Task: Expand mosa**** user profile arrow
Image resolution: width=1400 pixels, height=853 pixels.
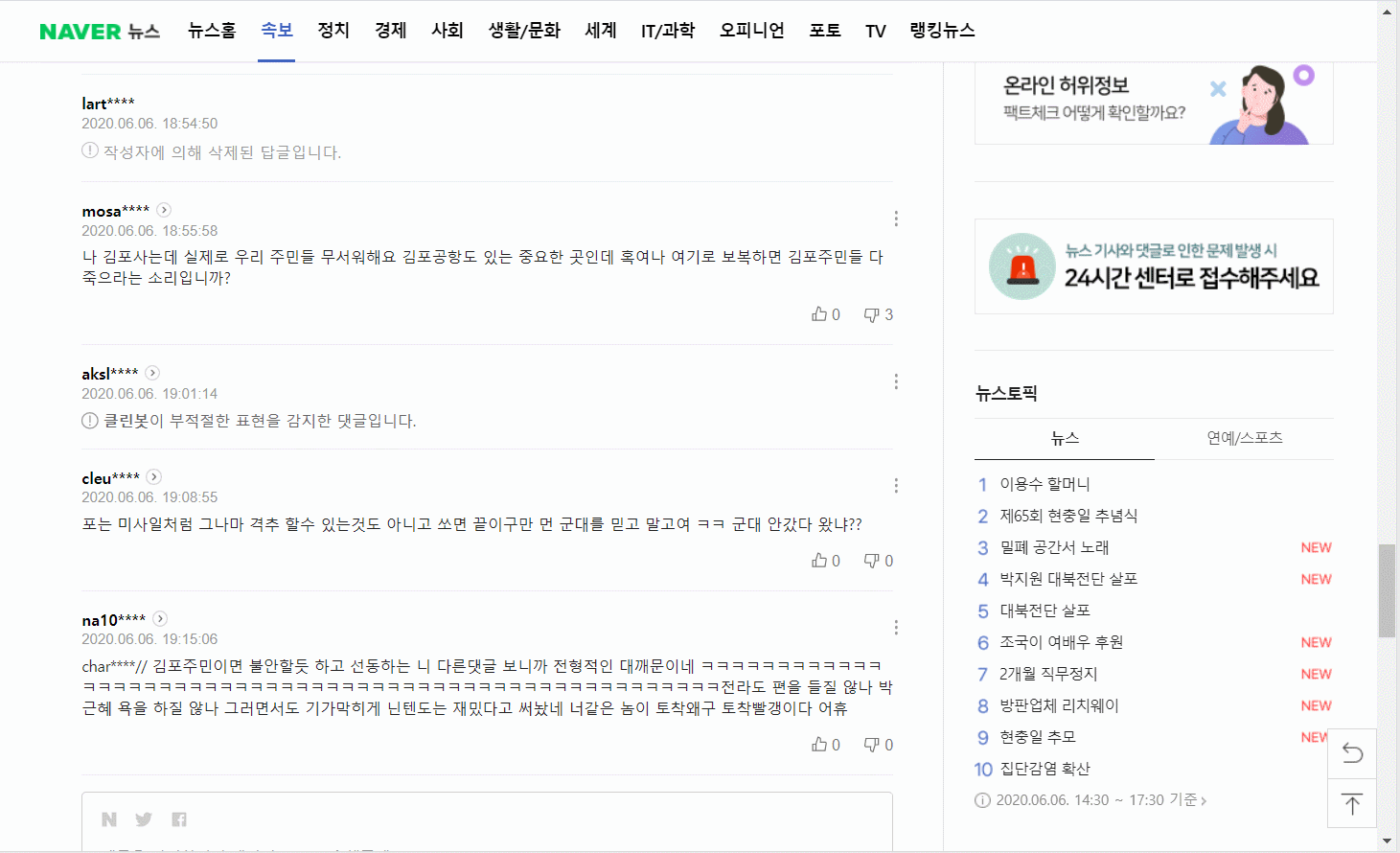Action: (164, 210)
